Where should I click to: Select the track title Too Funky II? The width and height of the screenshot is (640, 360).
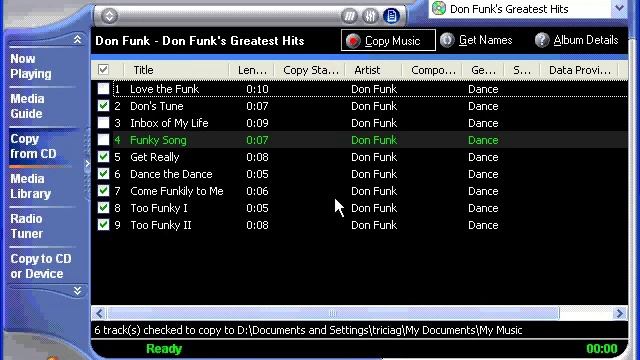pos(161,225)
